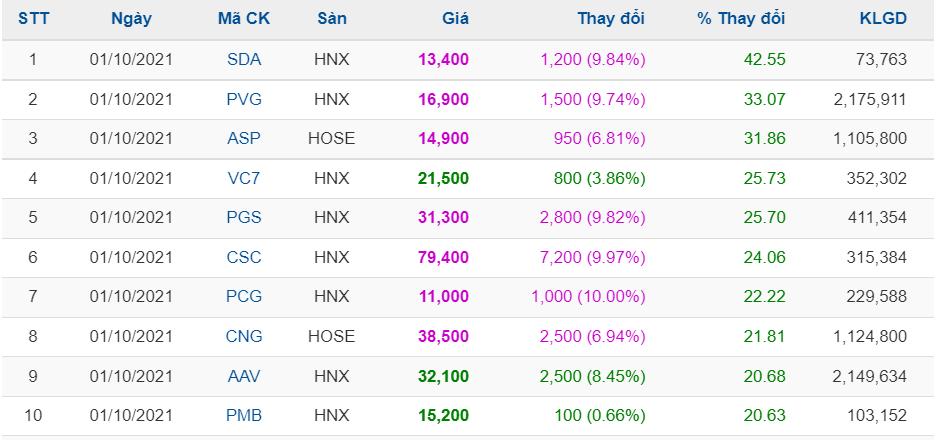
Task: Open the SDA stock code link
Action: coord(244,59)
